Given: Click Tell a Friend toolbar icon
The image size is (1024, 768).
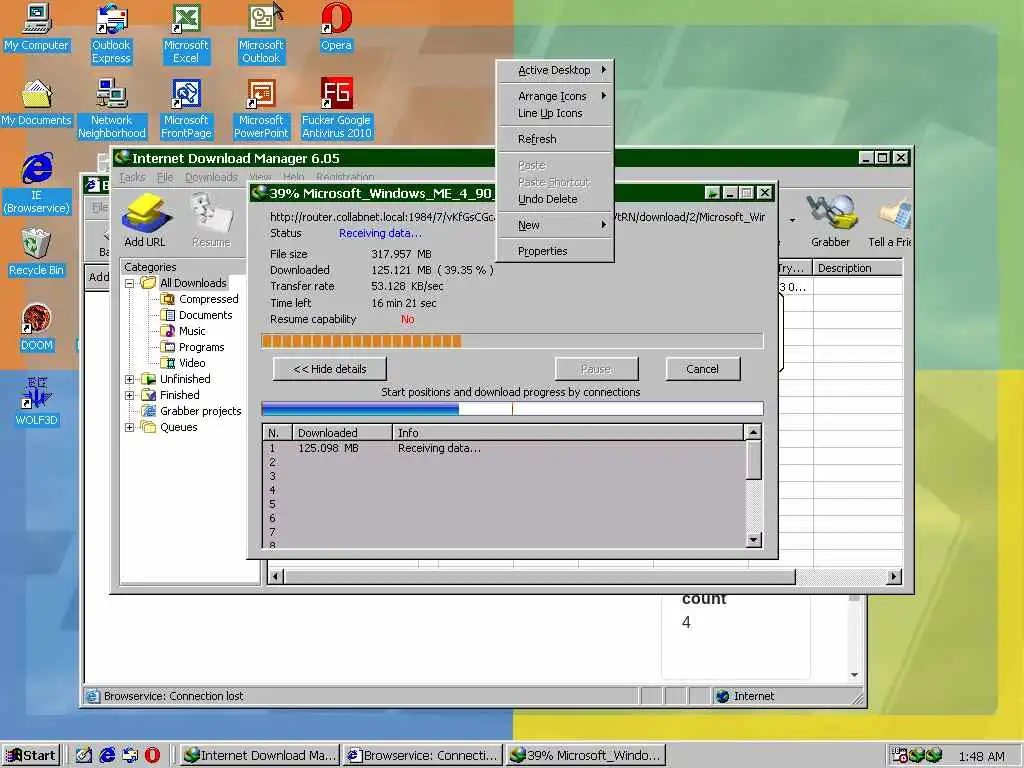Looking at the screenshot, I should (889, 221).
